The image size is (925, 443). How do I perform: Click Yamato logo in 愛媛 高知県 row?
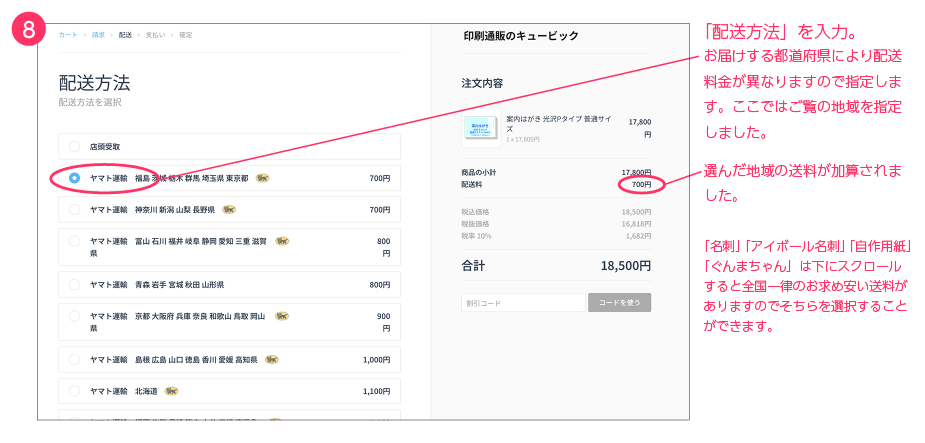(272, 359)
